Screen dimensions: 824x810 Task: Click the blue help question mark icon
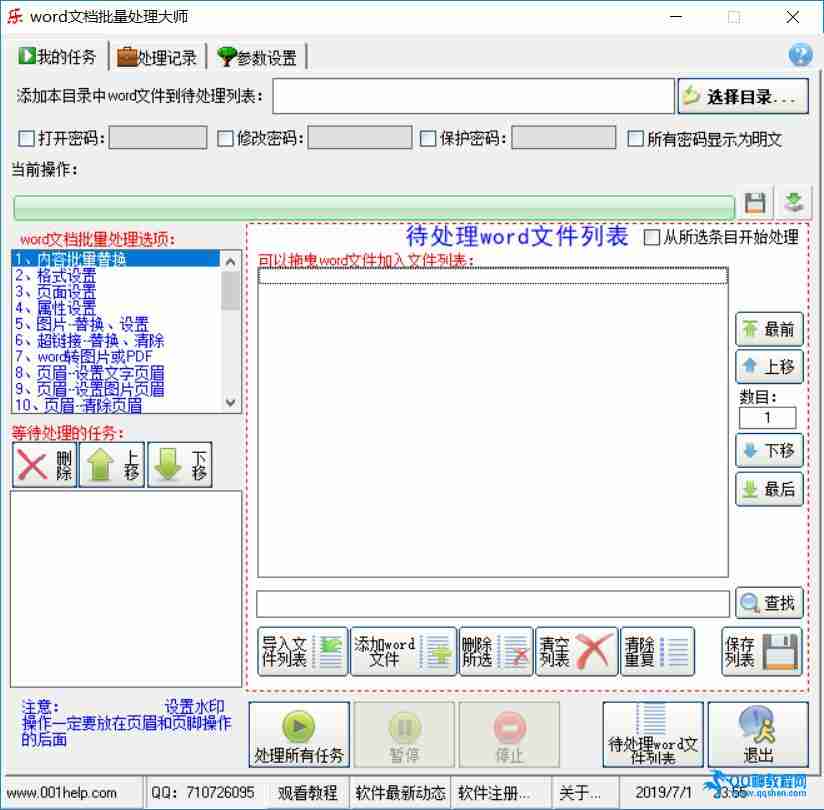click(x=800, y=55)
